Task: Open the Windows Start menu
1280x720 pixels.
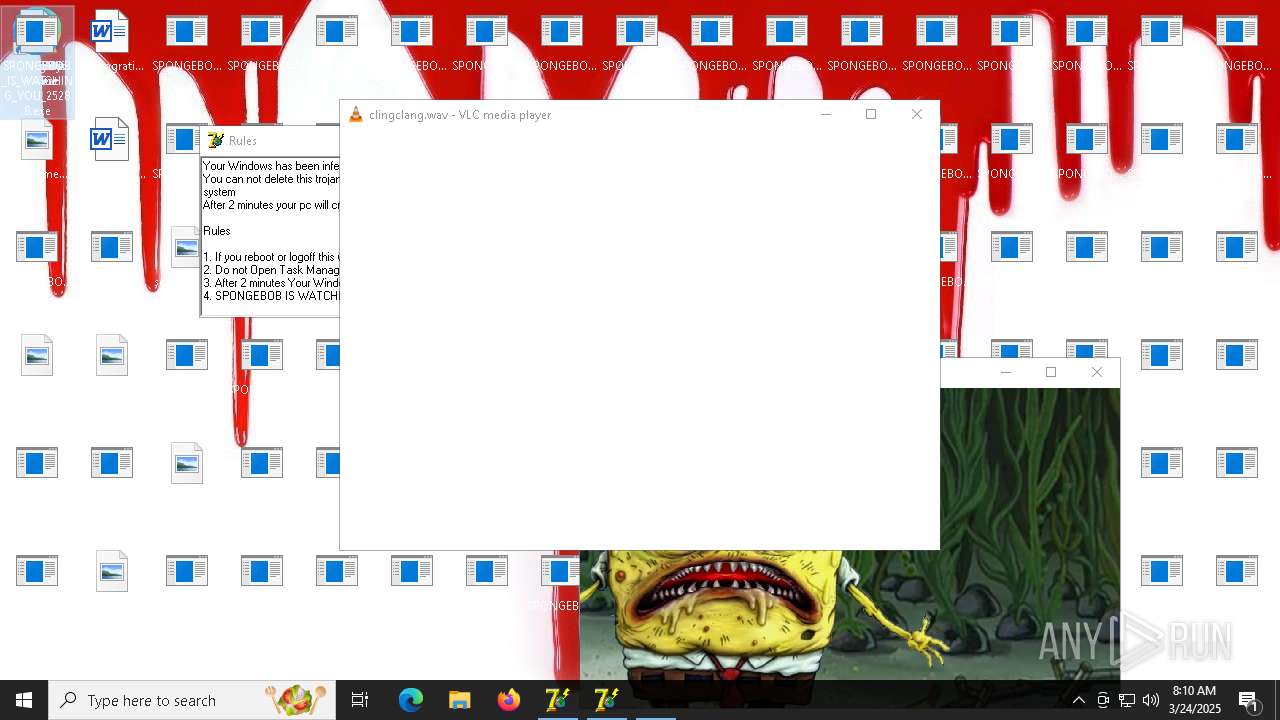Action: pos(24,700)
